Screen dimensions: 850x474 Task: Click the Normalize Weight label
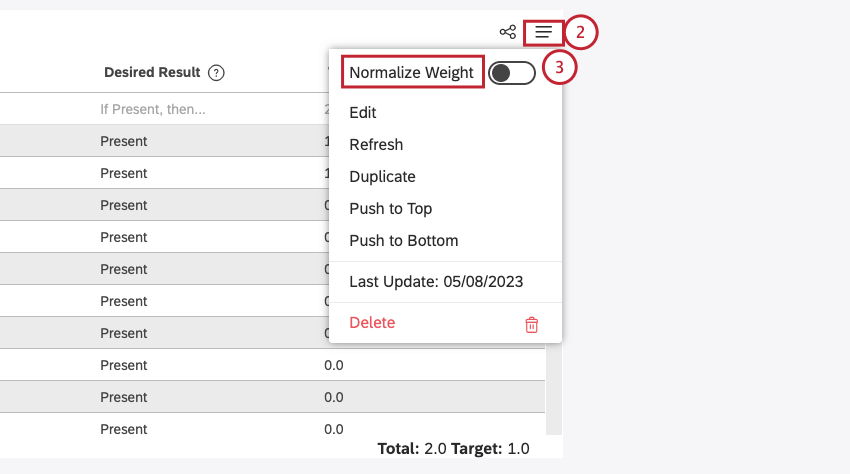point(411,73)
